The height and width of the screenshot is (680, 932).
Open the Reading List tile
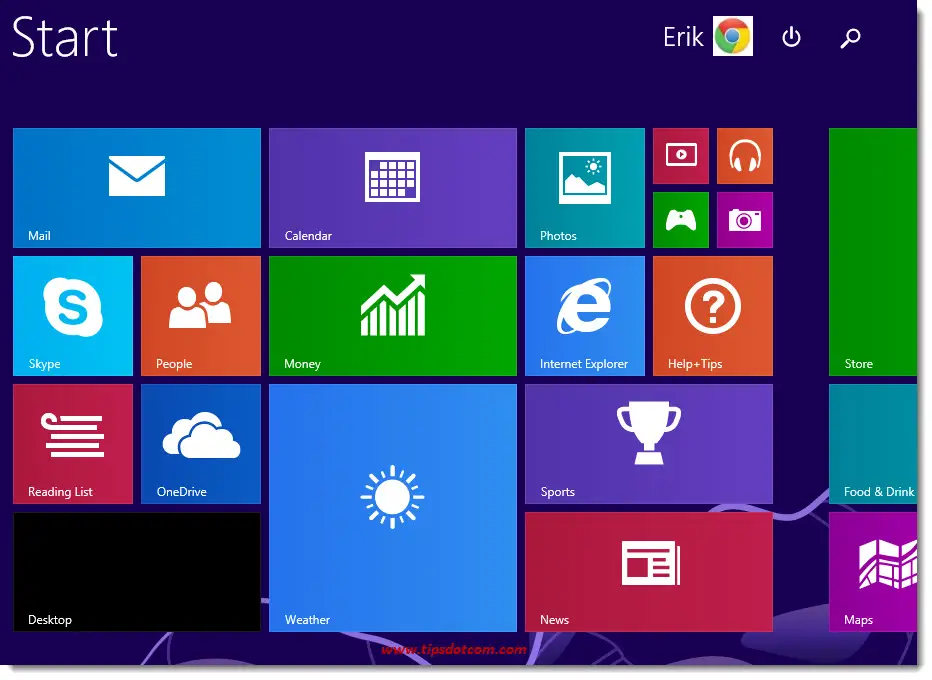pyautogui.click(x=73, y=444)
